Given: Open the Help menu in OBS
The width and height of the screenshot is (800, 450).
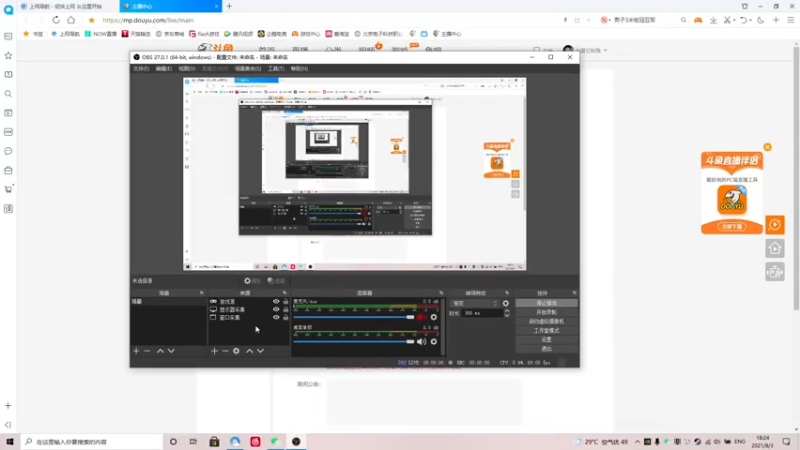Looking at the screenshot, I should coord(299,68).
